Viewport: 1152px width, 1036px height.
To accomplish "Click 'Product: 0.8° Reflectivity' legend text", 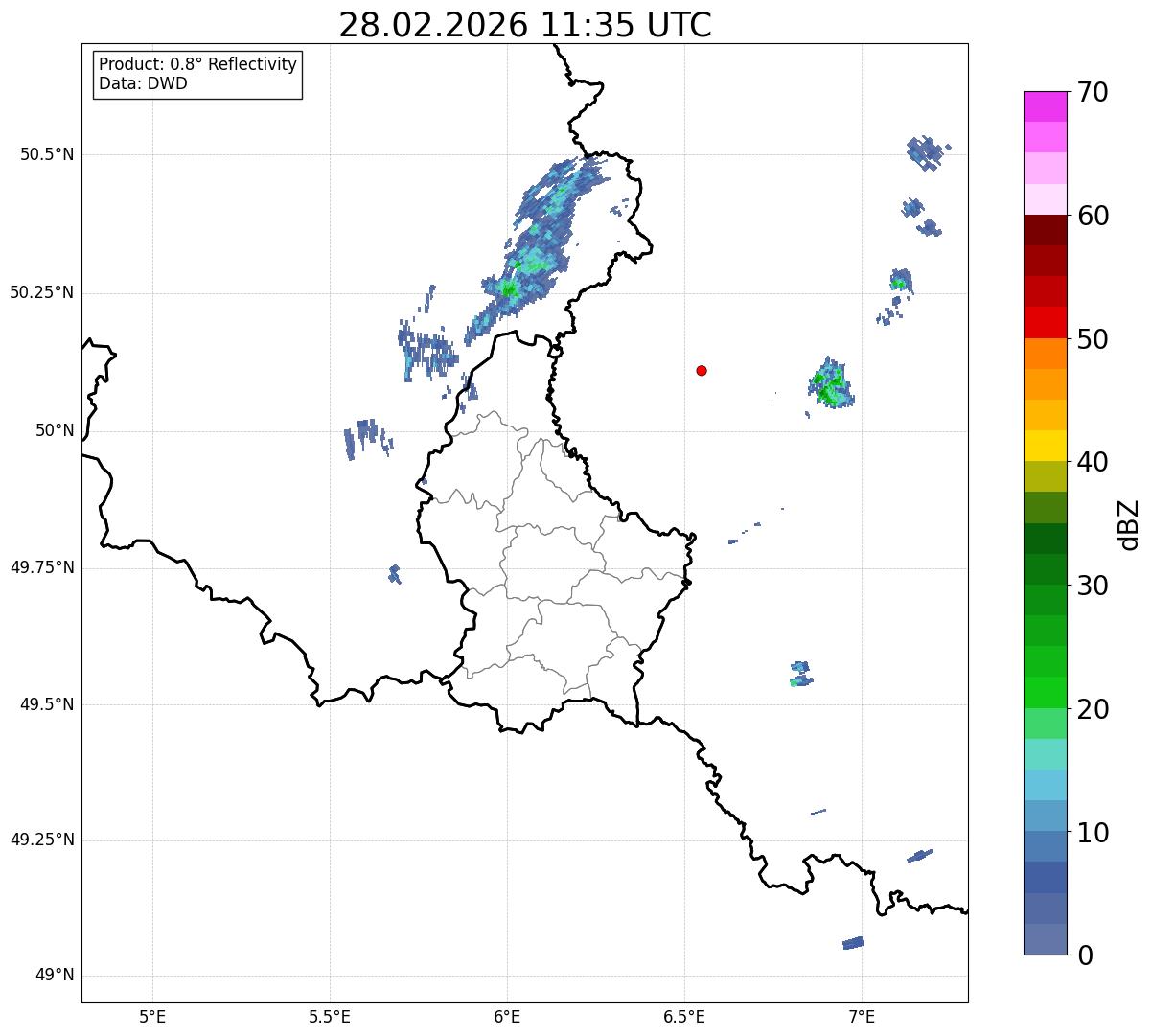I will (x=198, y=64).
